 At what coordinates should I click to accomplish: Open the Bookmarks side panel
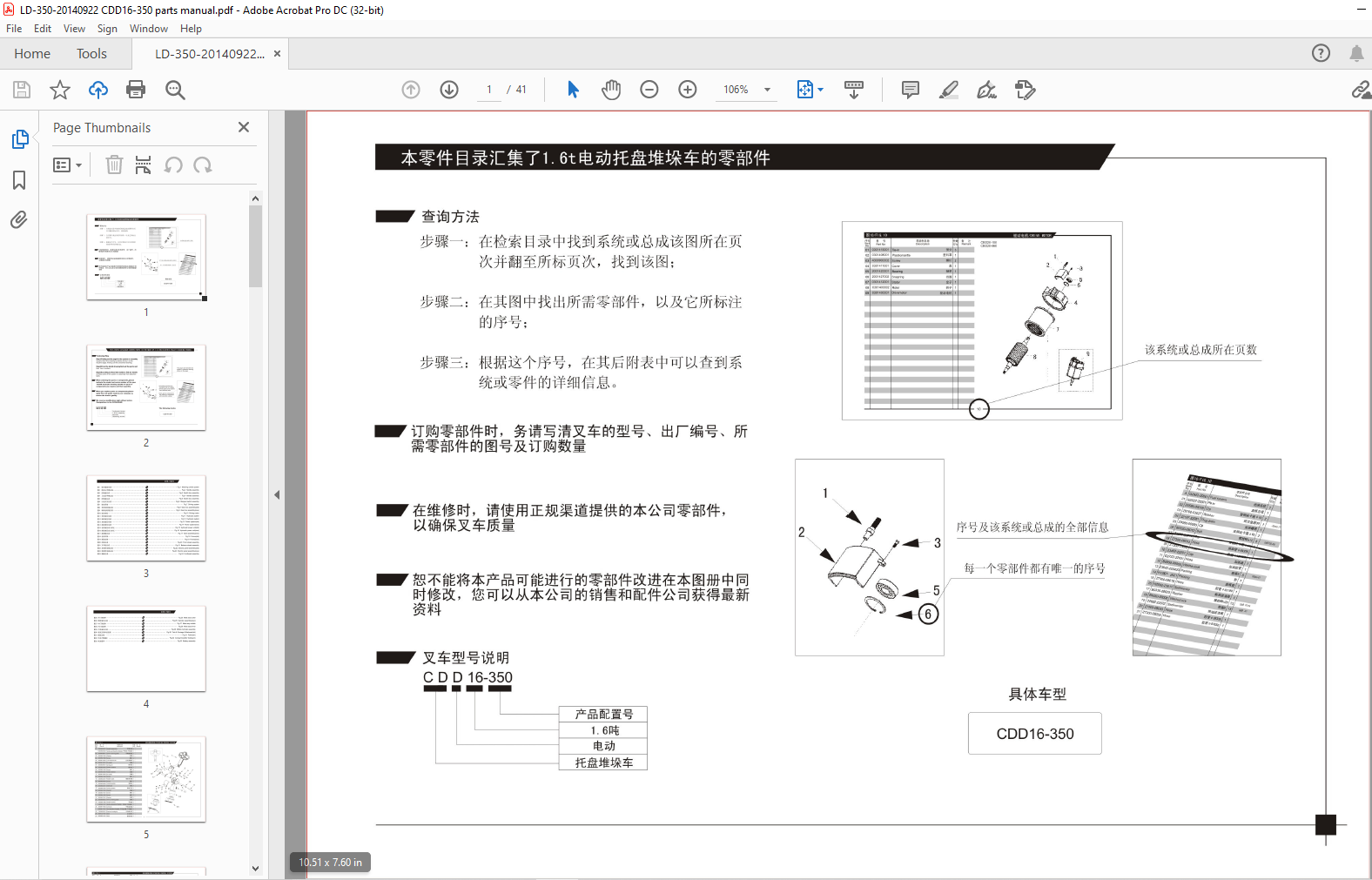(19, 180)
